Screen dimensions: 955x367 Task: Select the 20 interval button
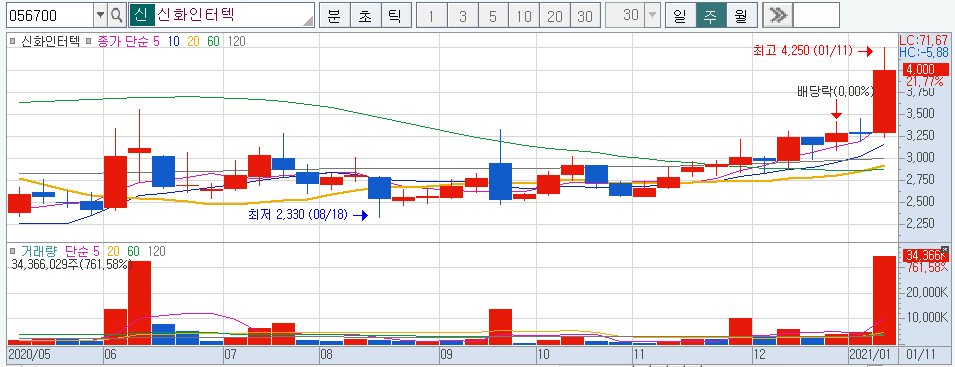point(554,16)
